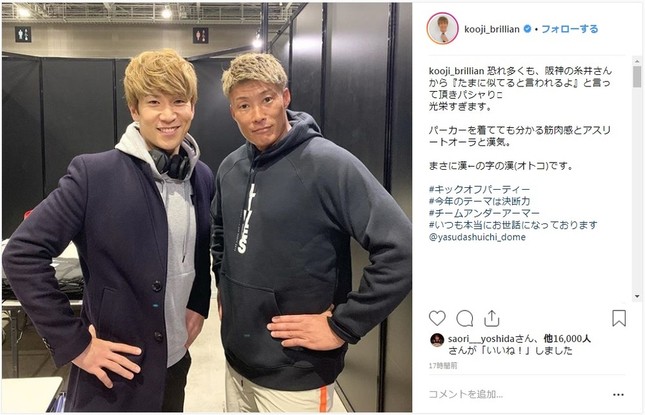This screenshot has width=645, height=415.
Task: Click caption scrollbar down arrow
Action: point(637,296)
